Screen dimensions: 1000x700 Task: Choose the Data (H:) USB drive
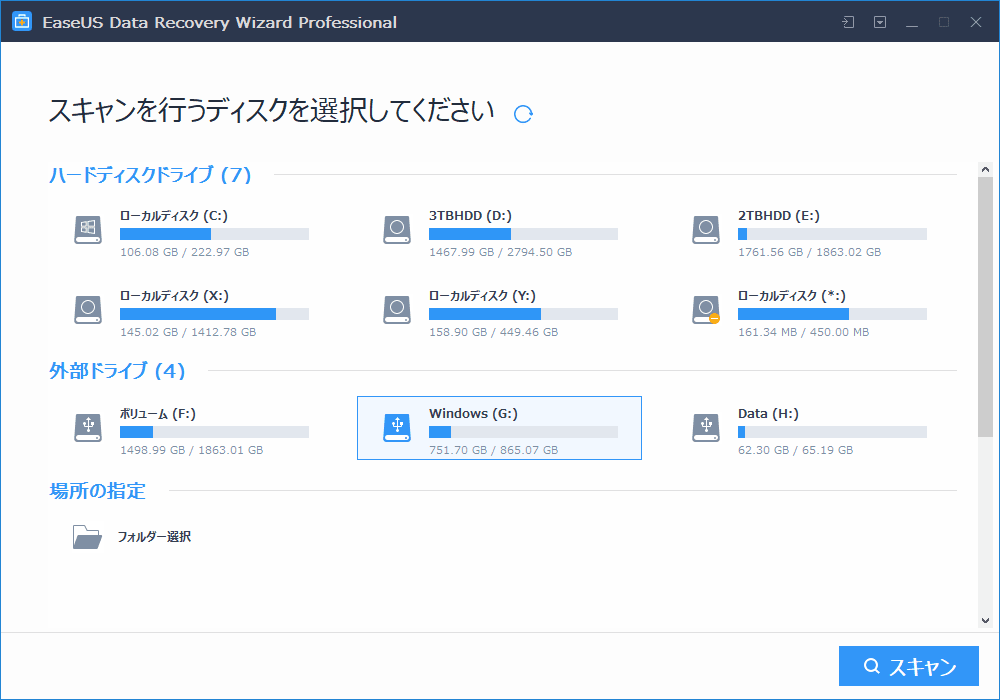pos(808,428)
